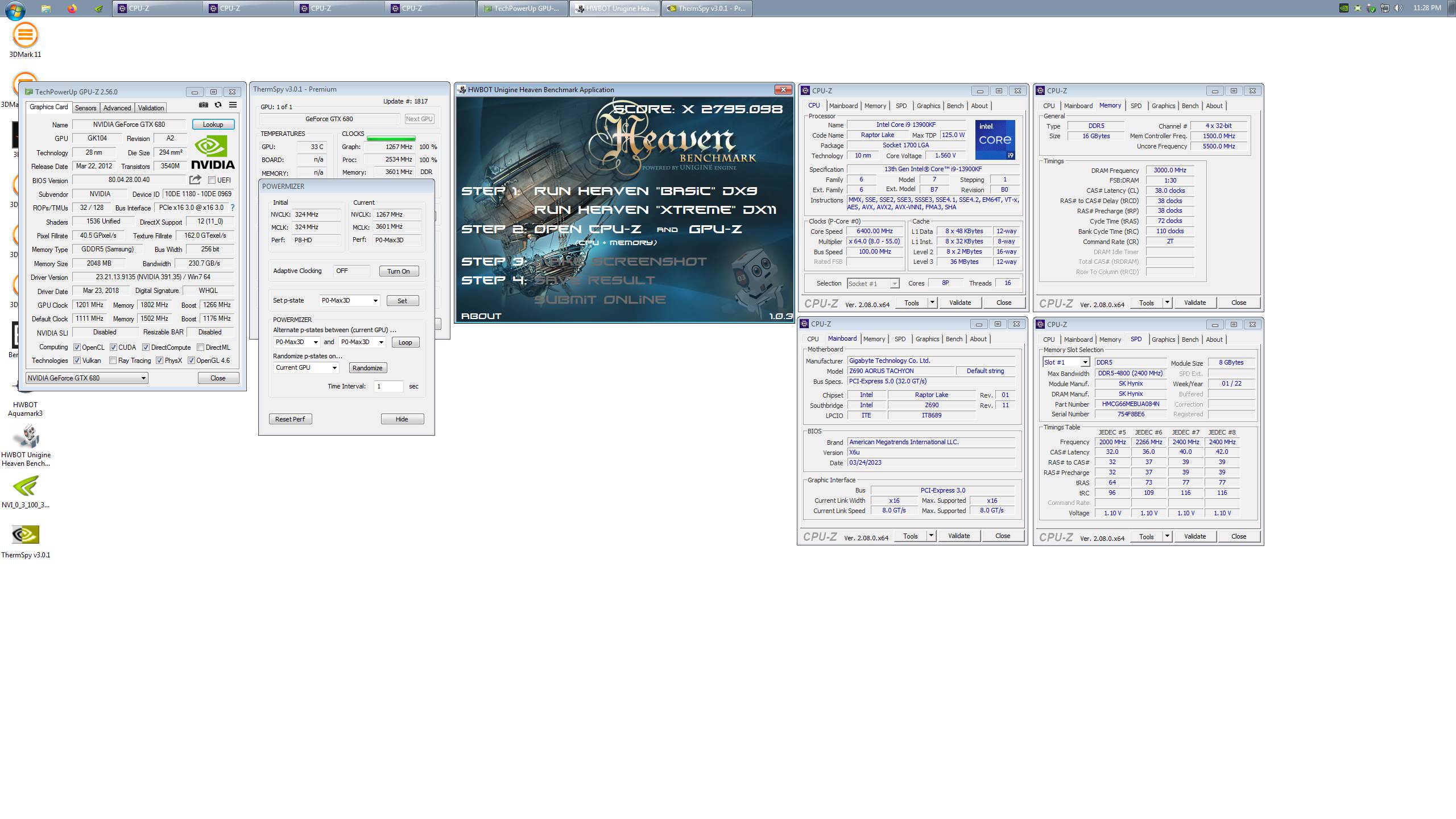Switch to the Validation tab in GPU-Z

pos(151,108)
